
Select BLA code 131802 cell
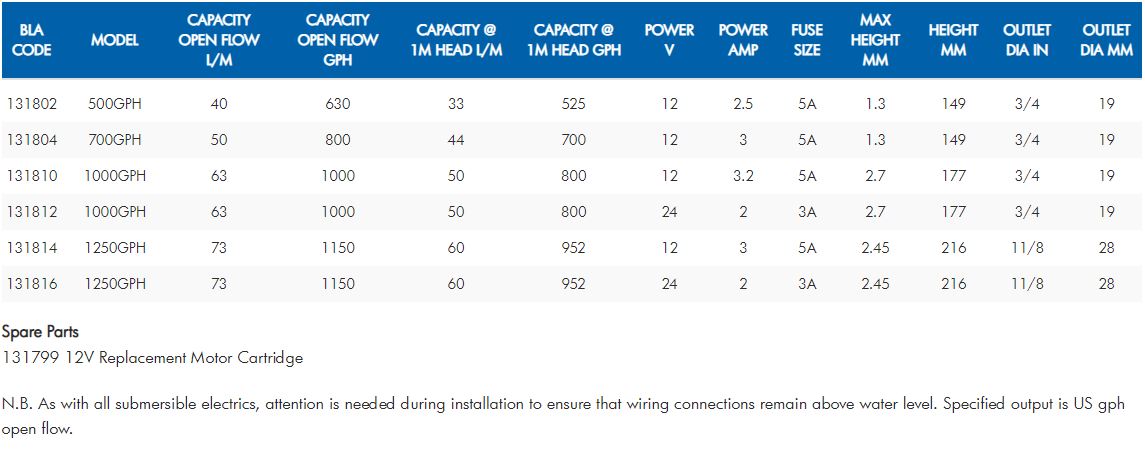pos(32,104)
